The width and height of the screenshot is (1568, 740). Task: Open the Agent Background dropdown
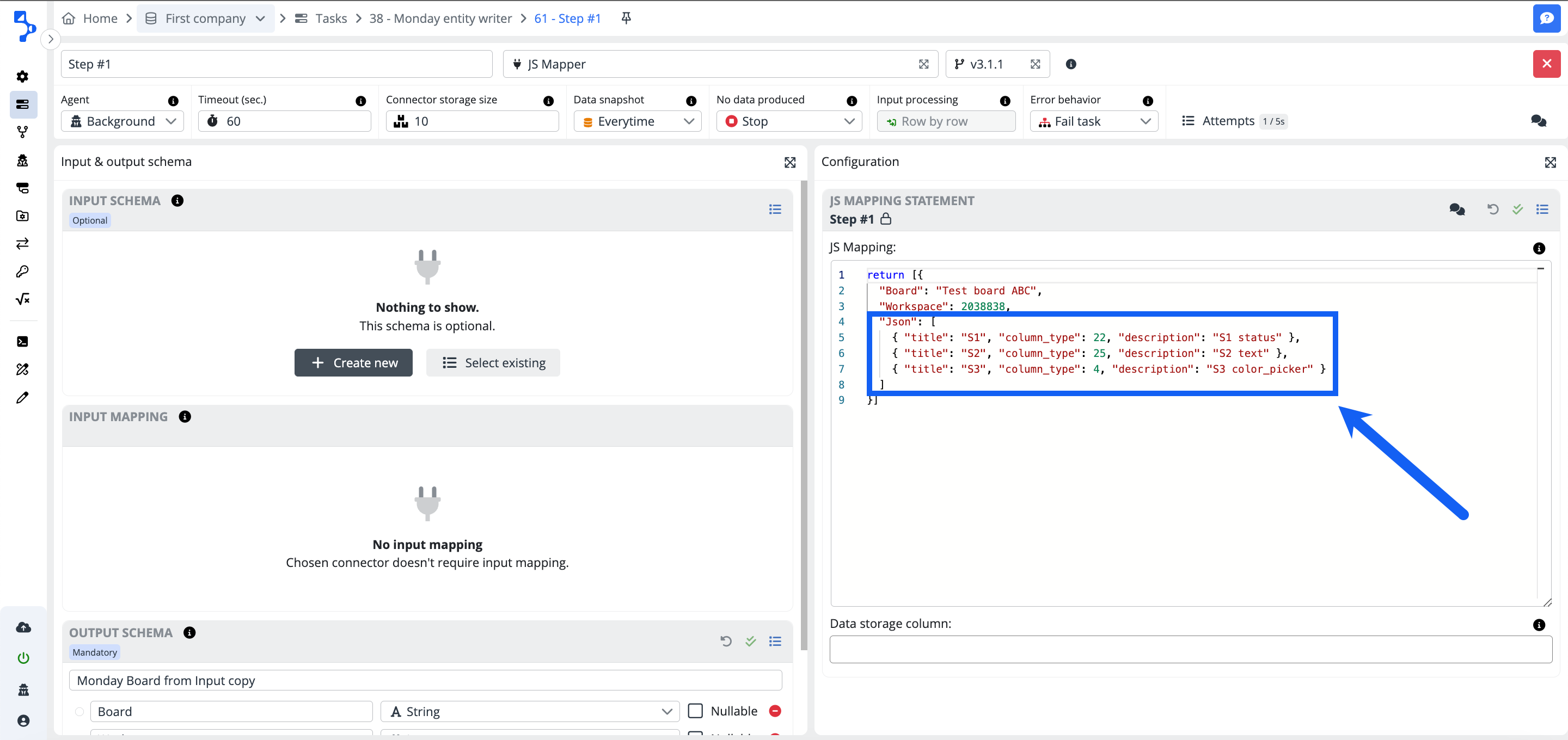122,121
